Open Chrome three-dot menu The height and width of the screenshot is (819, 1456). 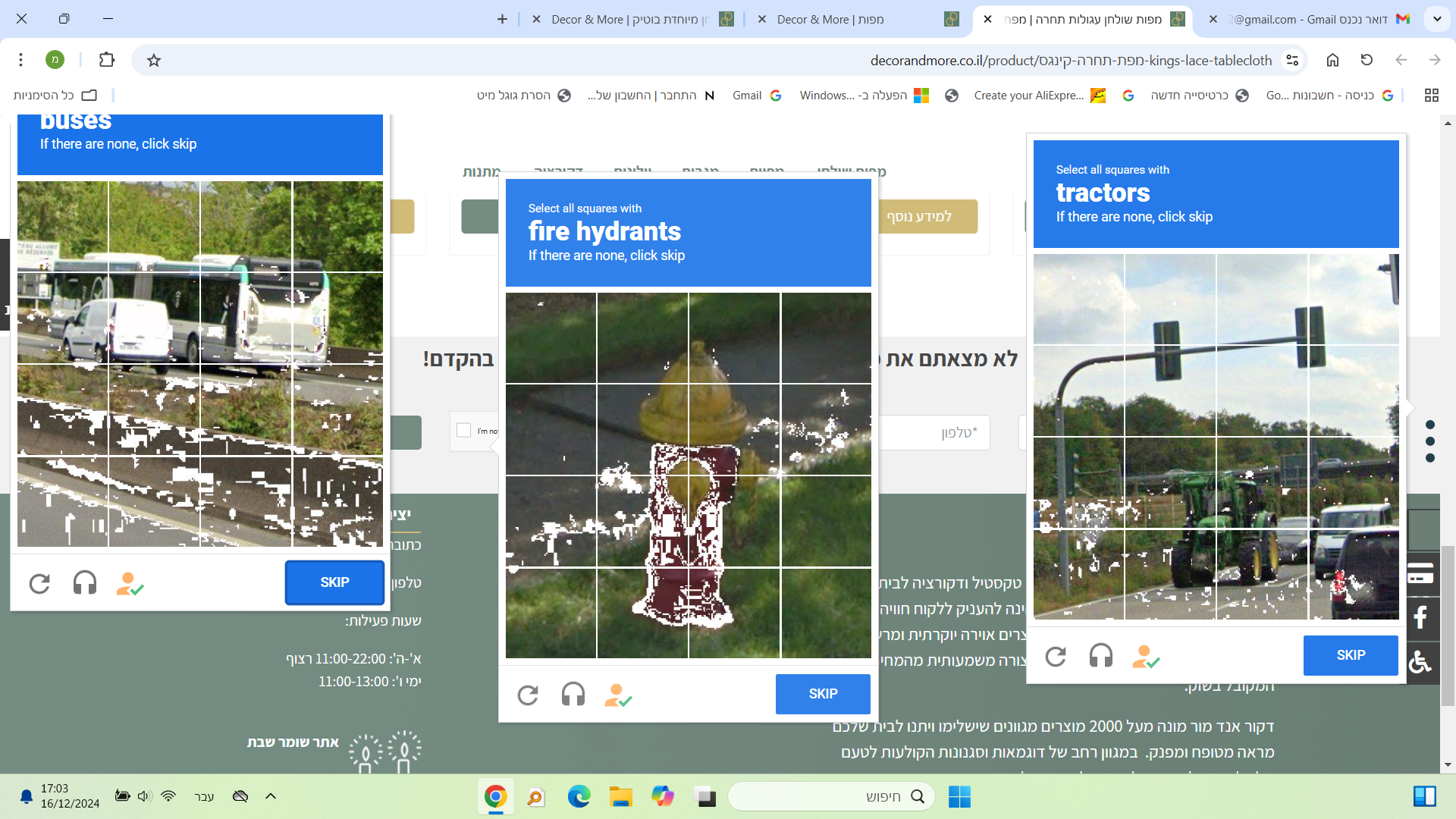click(21, 60)
